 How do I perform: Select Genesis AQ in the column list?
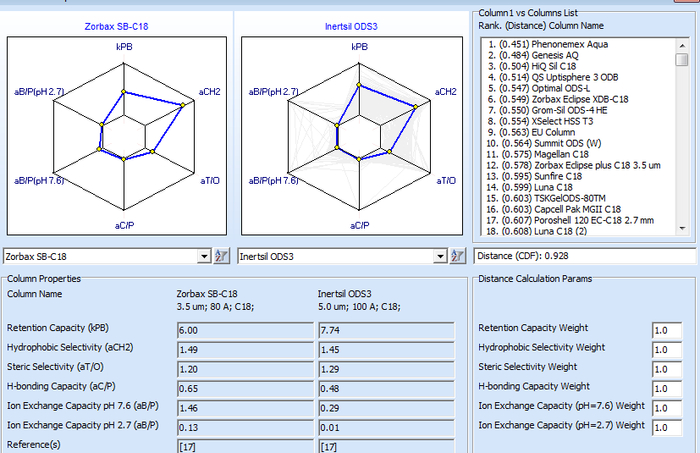(x=533, y=55)
